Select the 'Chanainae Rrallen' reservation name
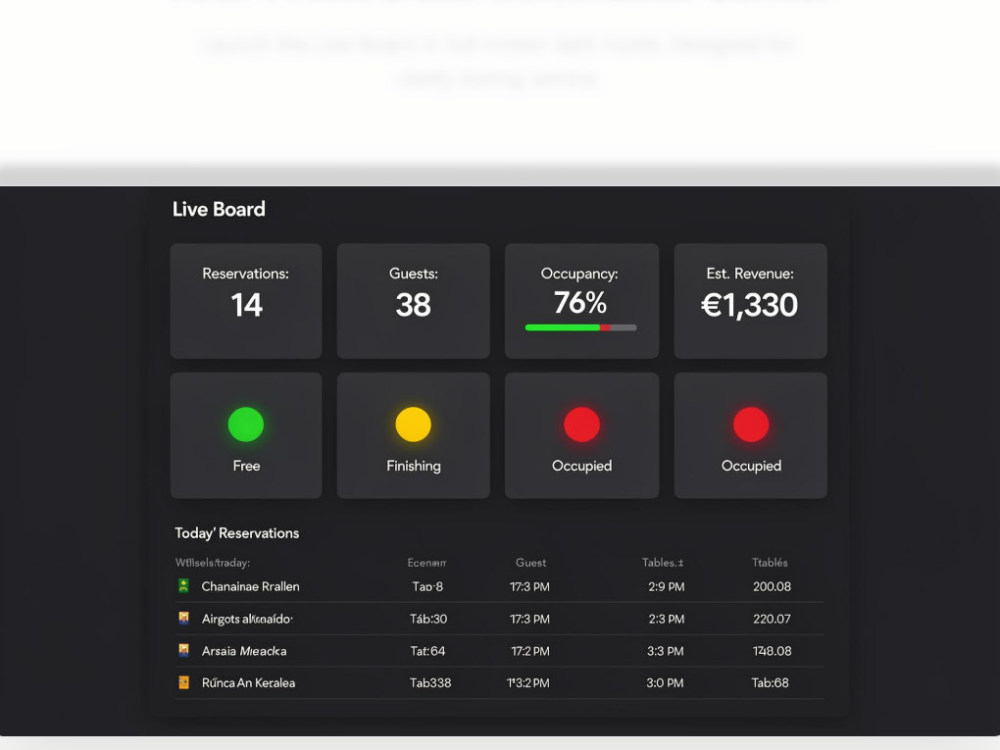The image size is (1000, 750). pos(250,587)
